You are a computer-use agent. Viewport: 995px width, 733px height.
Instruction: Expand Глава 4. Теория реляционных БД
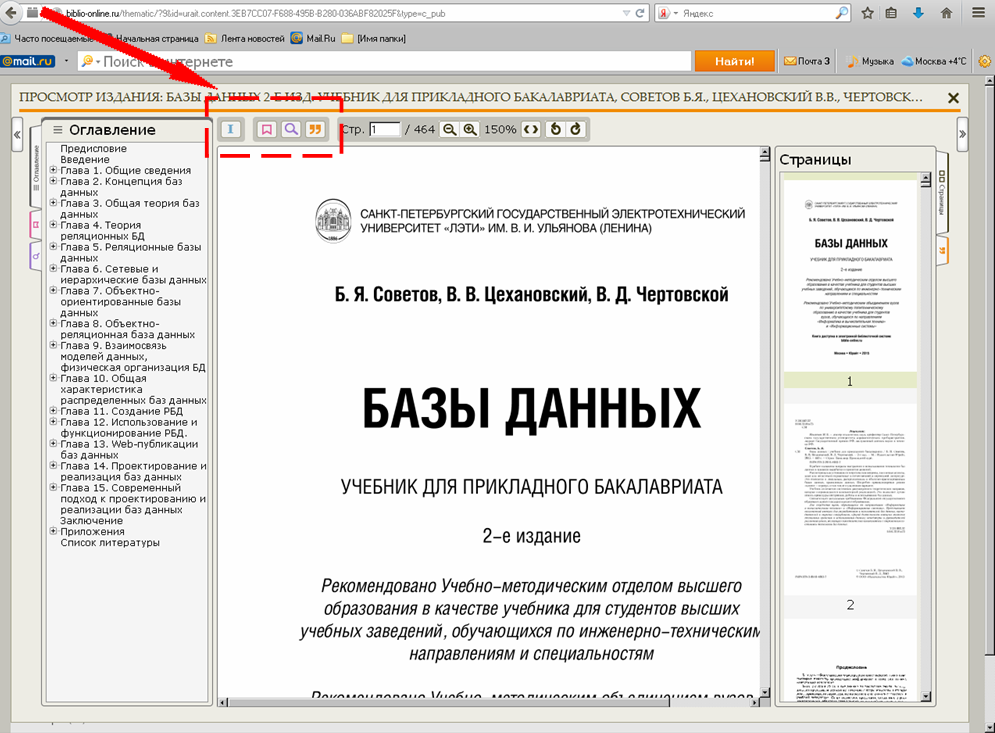pyautogui.click(x=54, y=225)
